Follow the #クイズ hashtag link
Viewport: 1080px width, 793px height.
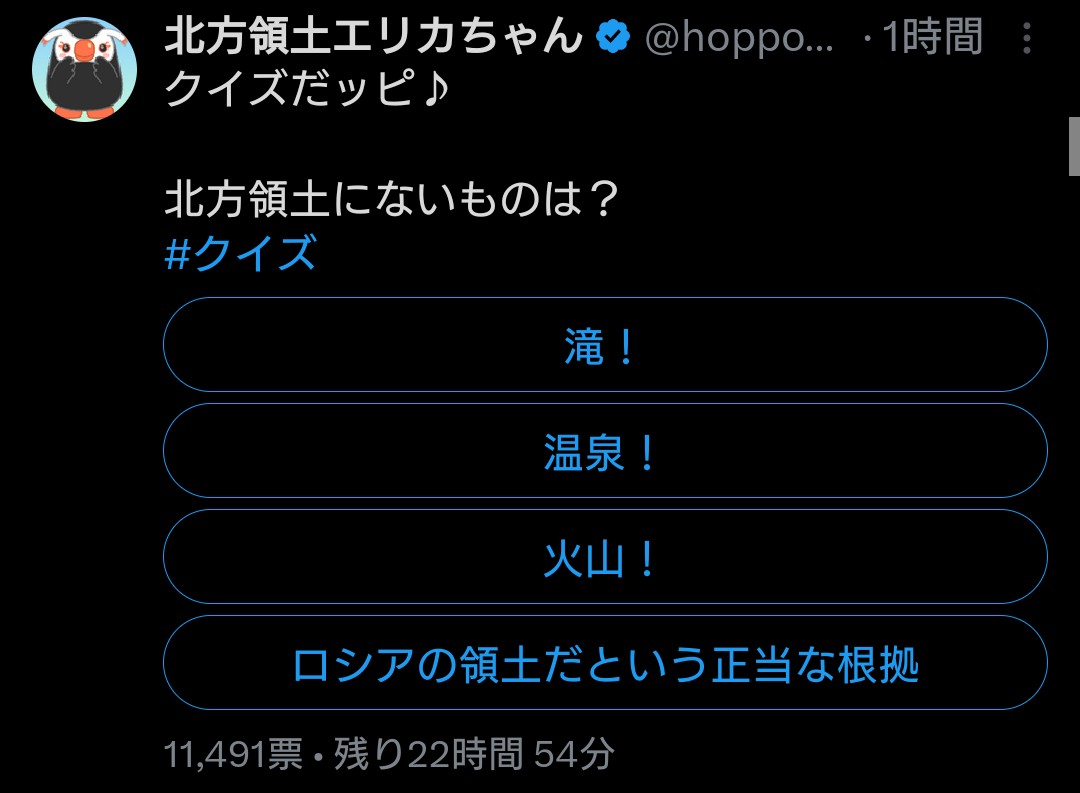[x=240, y=254]
